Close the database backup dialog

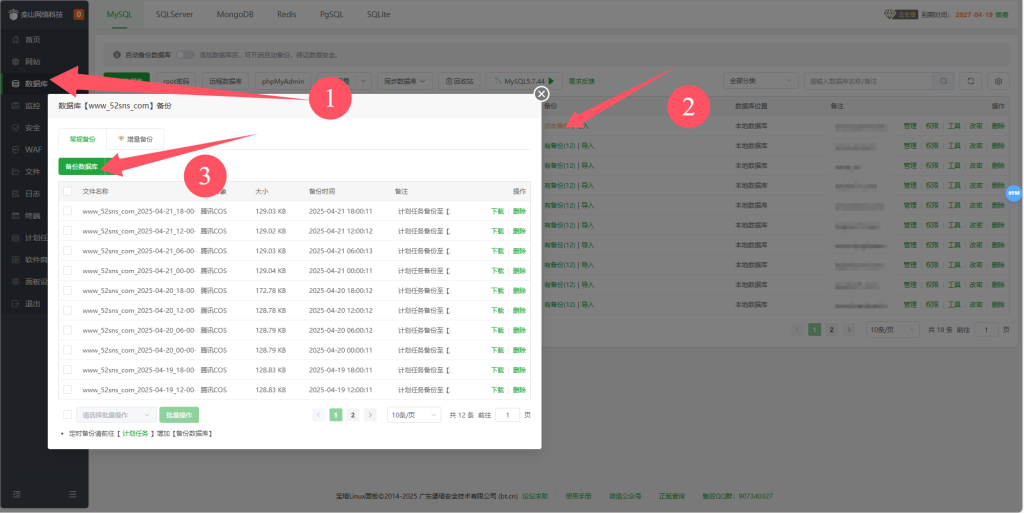pyautogui.click(x=541, y=93)
